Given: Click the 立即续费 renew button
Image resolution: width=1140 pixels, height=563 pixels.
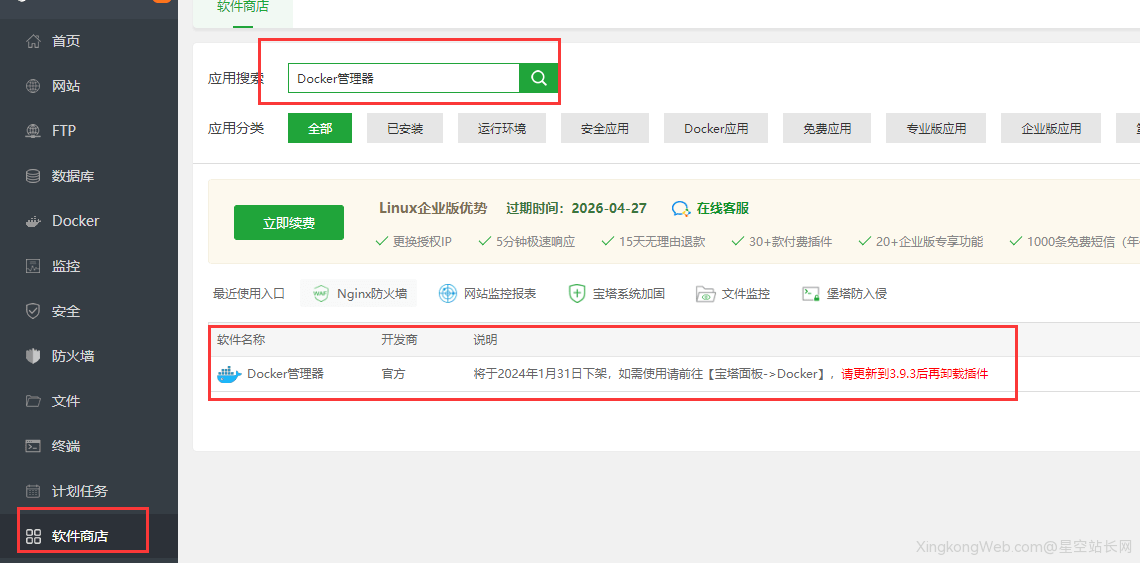Looking at the screenshot, I should pyautogui.click(x=289, y=223).
